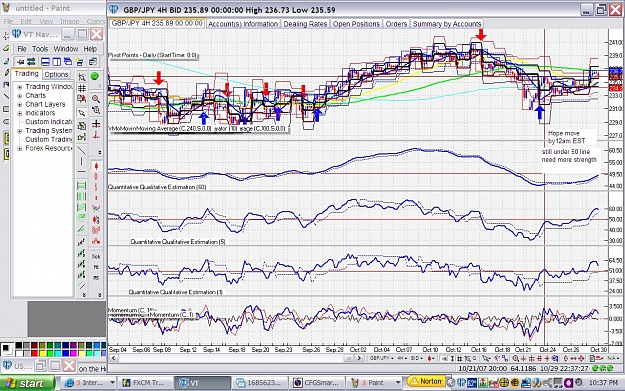Open the Help menu in VT Navigator

click(90, 49)
